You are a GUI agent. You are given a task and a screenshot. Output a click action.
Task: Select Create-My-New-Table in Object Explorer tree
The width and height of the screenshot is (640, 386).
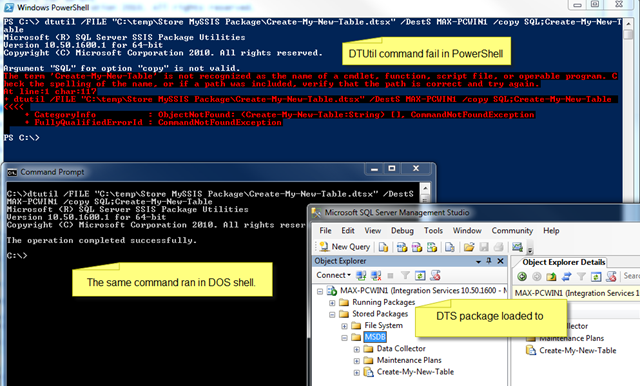(415, 372)
